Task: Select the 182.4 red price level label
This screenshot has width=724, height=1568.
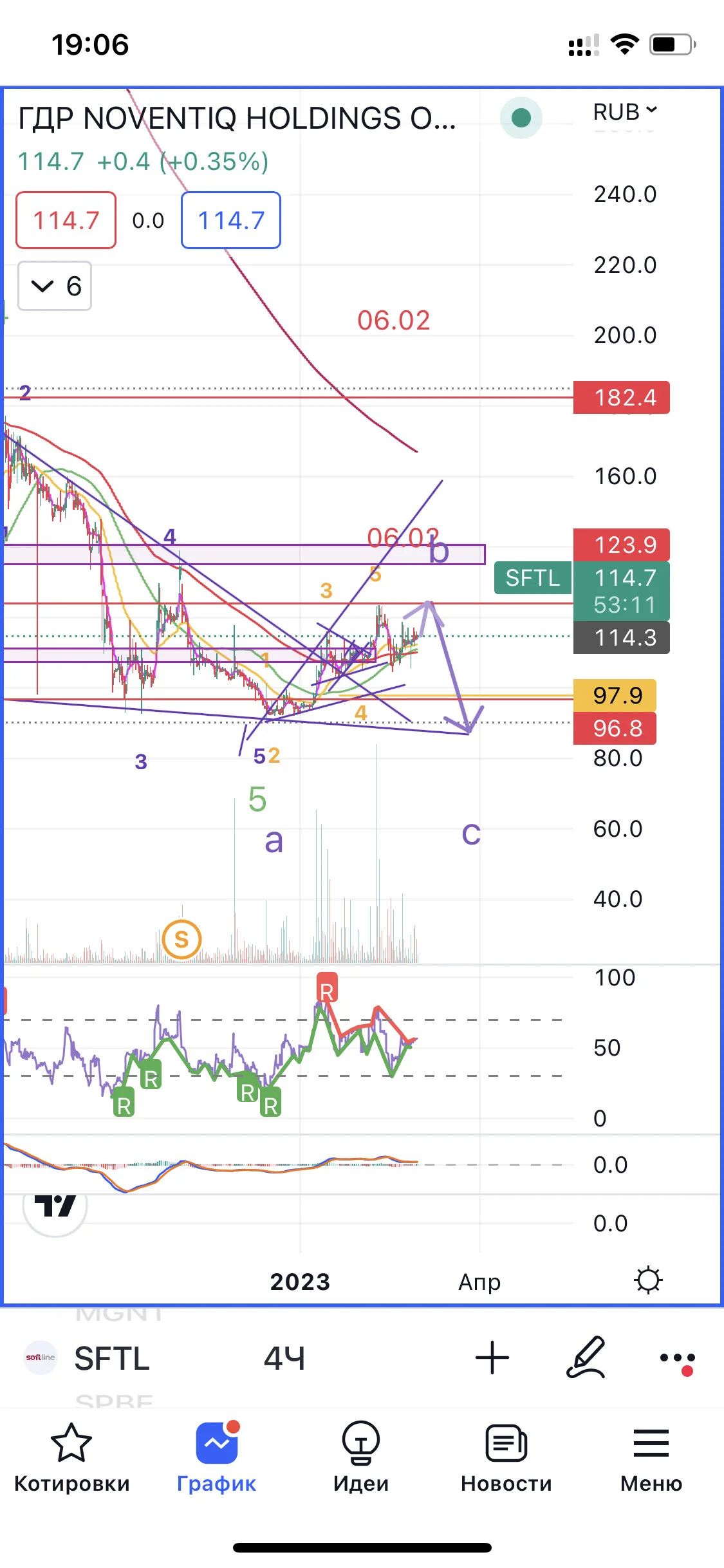Action: click(622, 397)
